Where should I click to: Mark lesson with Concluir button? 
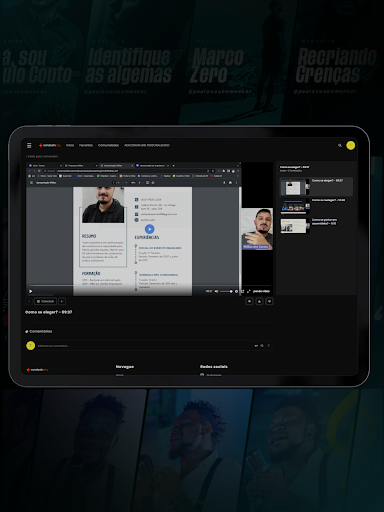[x=45, y=301]
